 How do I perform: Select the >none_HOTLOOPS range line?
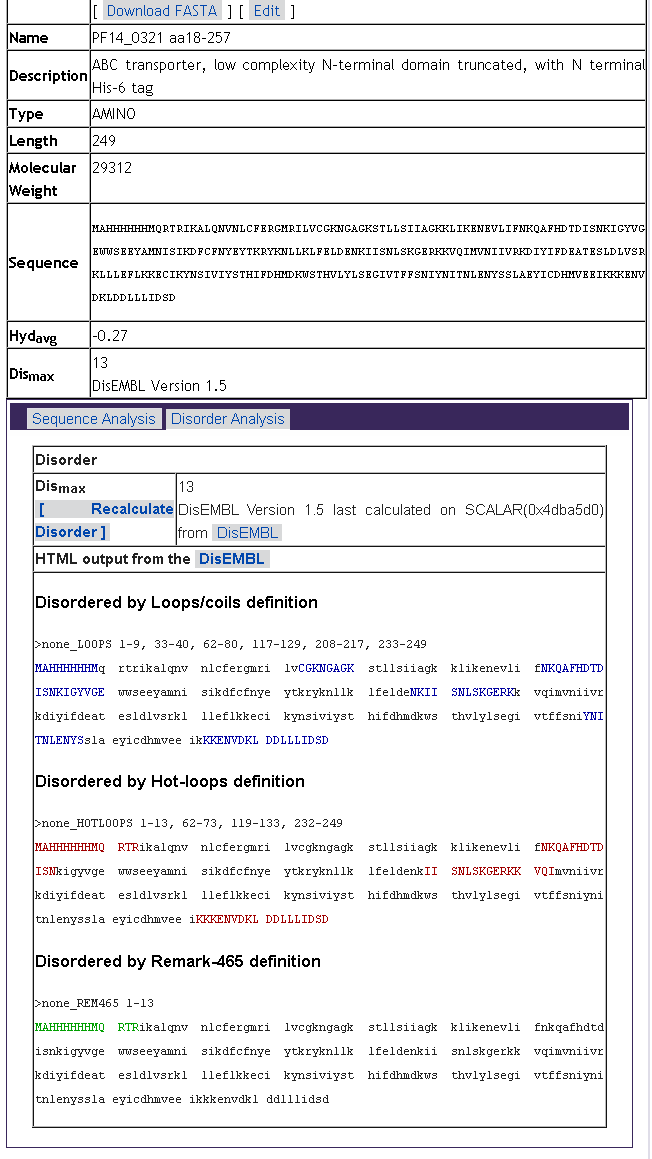tap(189, 823)
